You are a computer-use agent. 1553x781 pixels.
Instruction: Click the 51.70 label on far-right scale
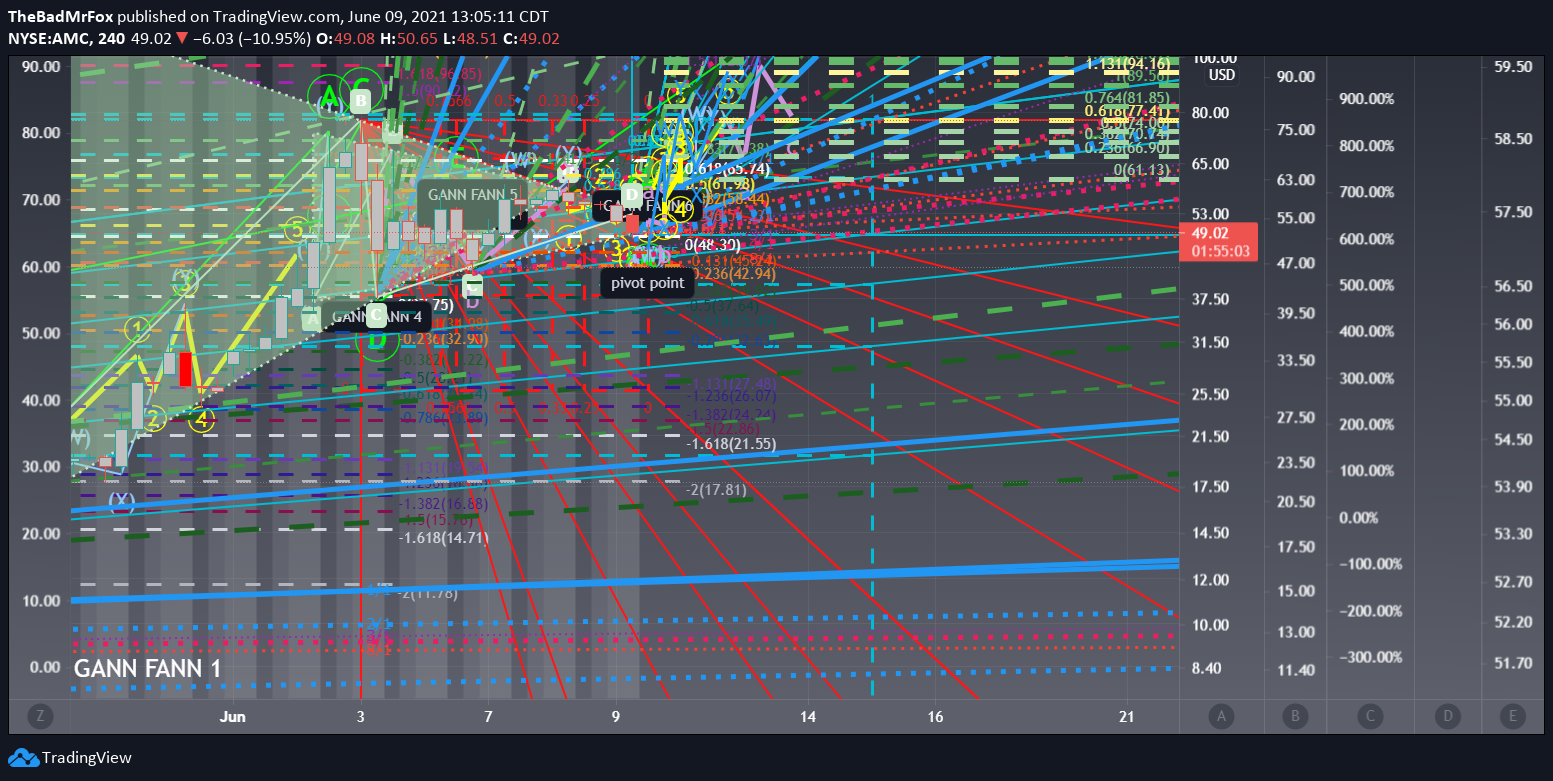point(1512,662)
